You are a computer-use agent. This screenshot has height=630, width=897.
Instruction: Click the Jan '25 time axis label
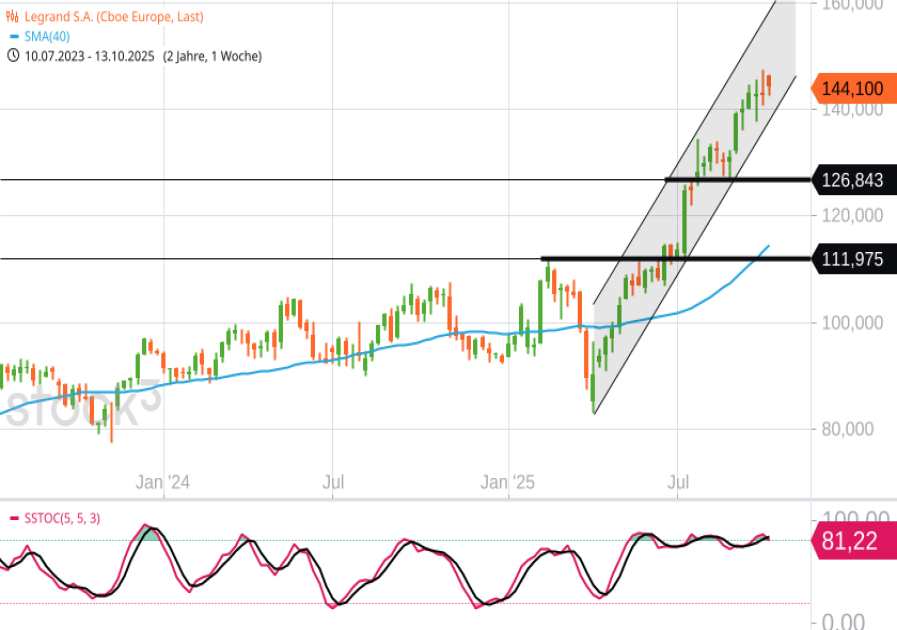click(x=508, y=483)
